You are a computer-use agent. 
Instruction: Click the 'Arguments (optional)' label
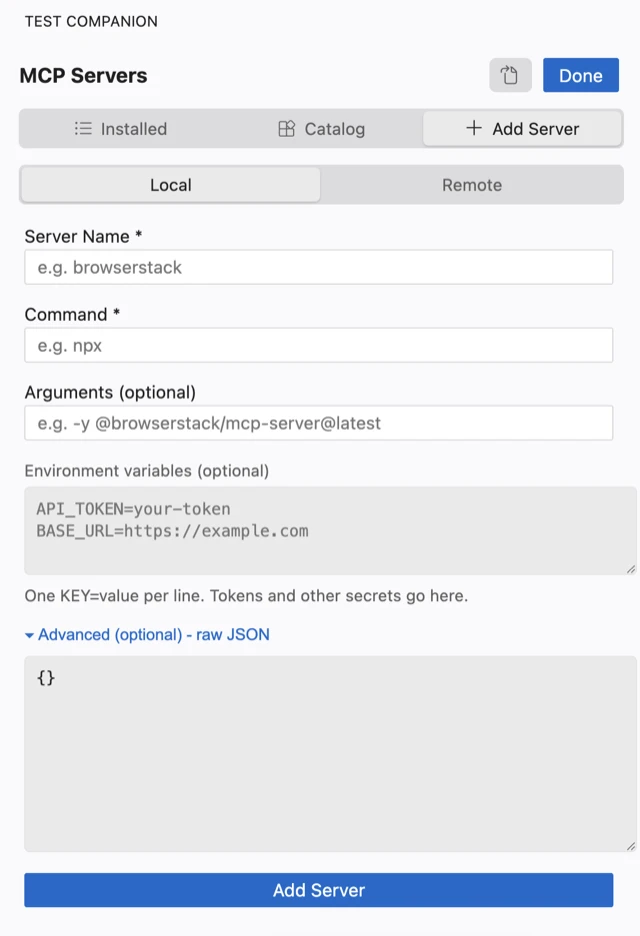tap(110, 392)
